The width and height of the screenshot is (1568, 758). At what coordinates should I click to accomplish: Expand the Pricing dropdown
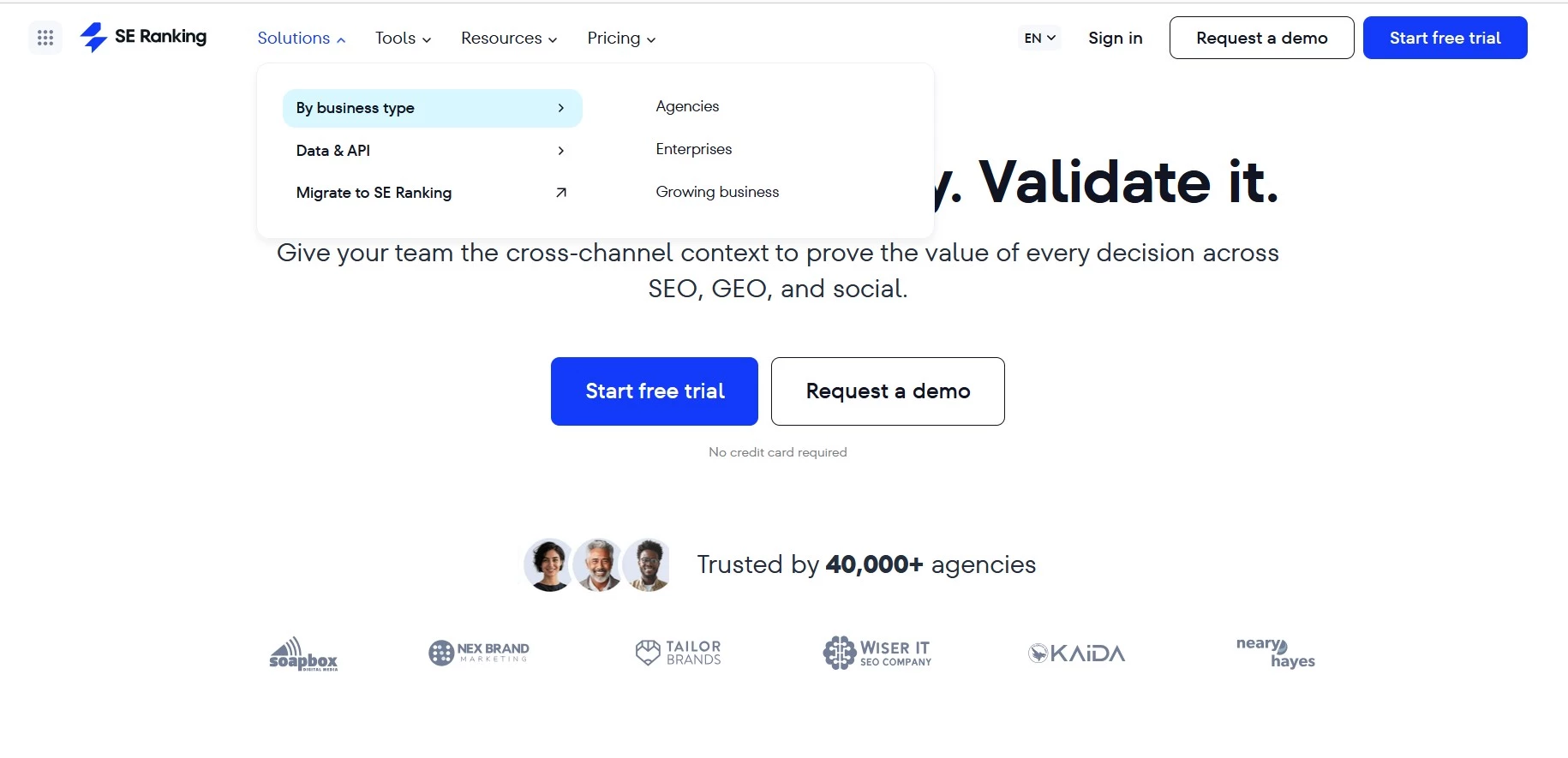coord(621,39)
